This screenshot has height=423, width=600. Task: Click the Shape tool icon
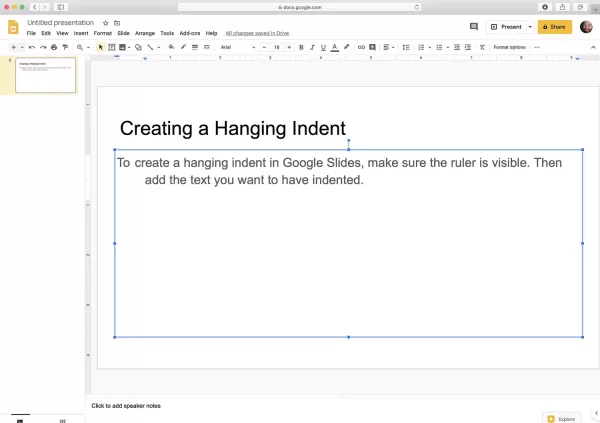pyautogui.click(x=139, y=47)
